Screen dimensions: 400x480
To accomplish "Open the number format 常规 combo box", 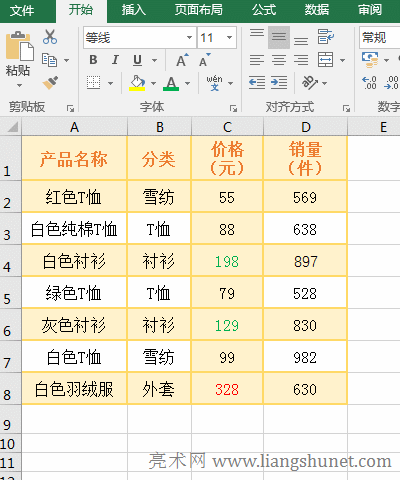I will tap(379, 37).
